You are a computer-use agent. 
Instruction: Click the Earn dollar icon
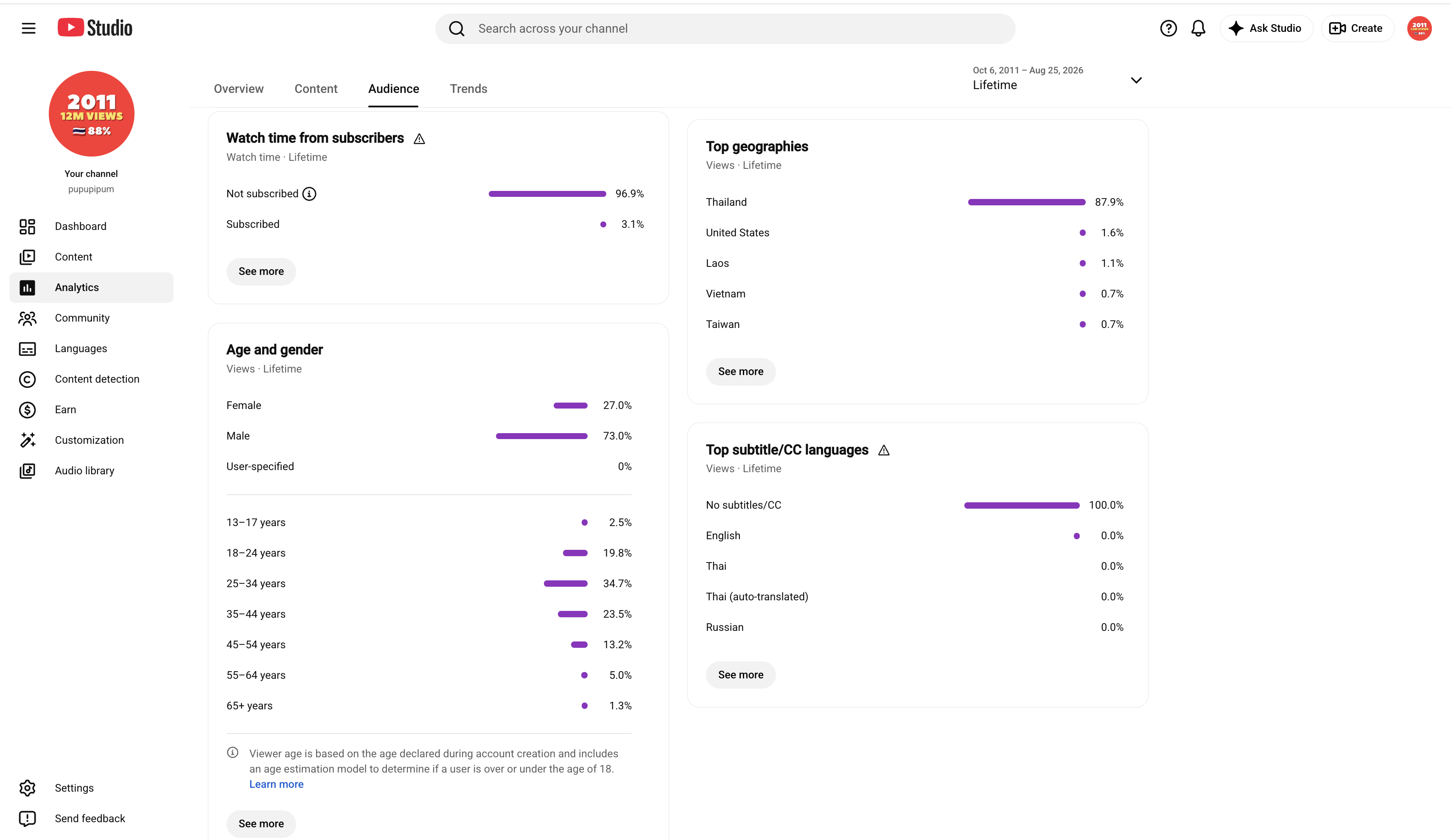point(27,410)
